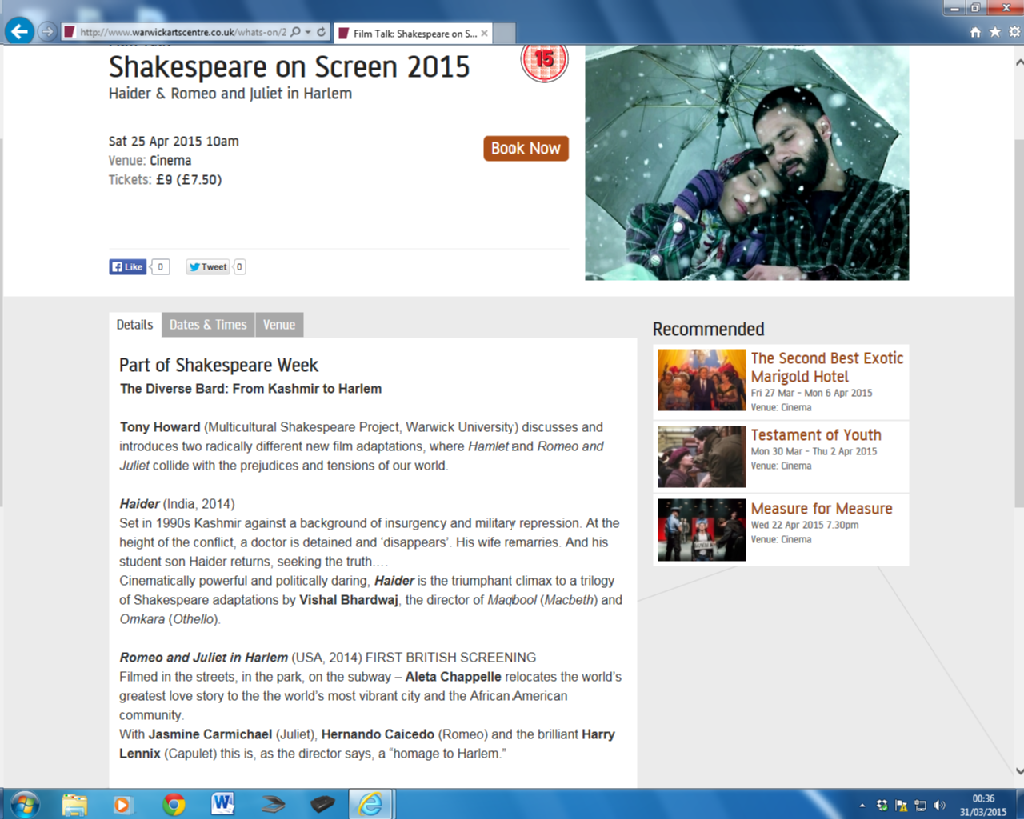Close the Film Talk browser tab

pos(485,33)
